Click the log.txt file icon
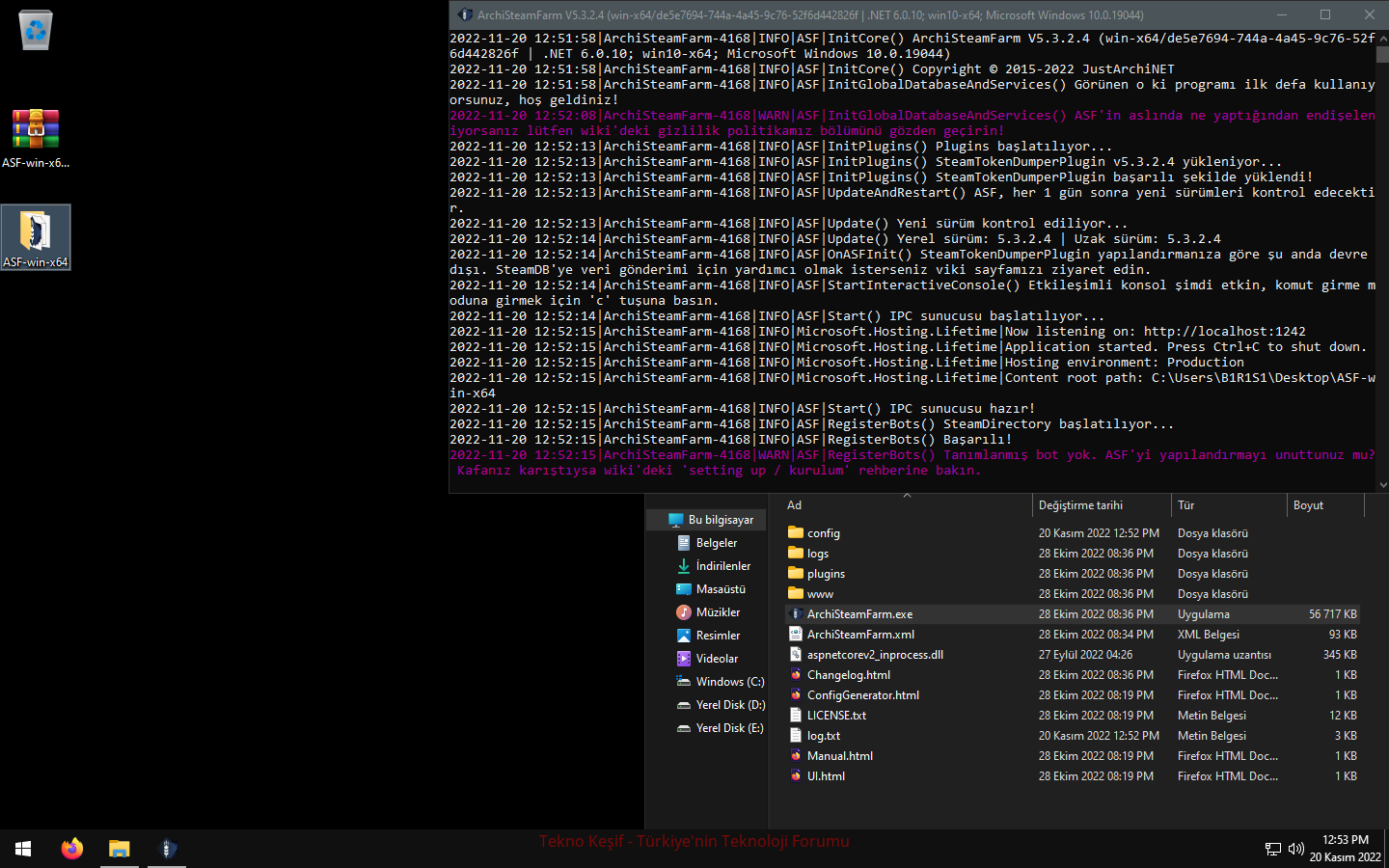 (x=796, y=735)
